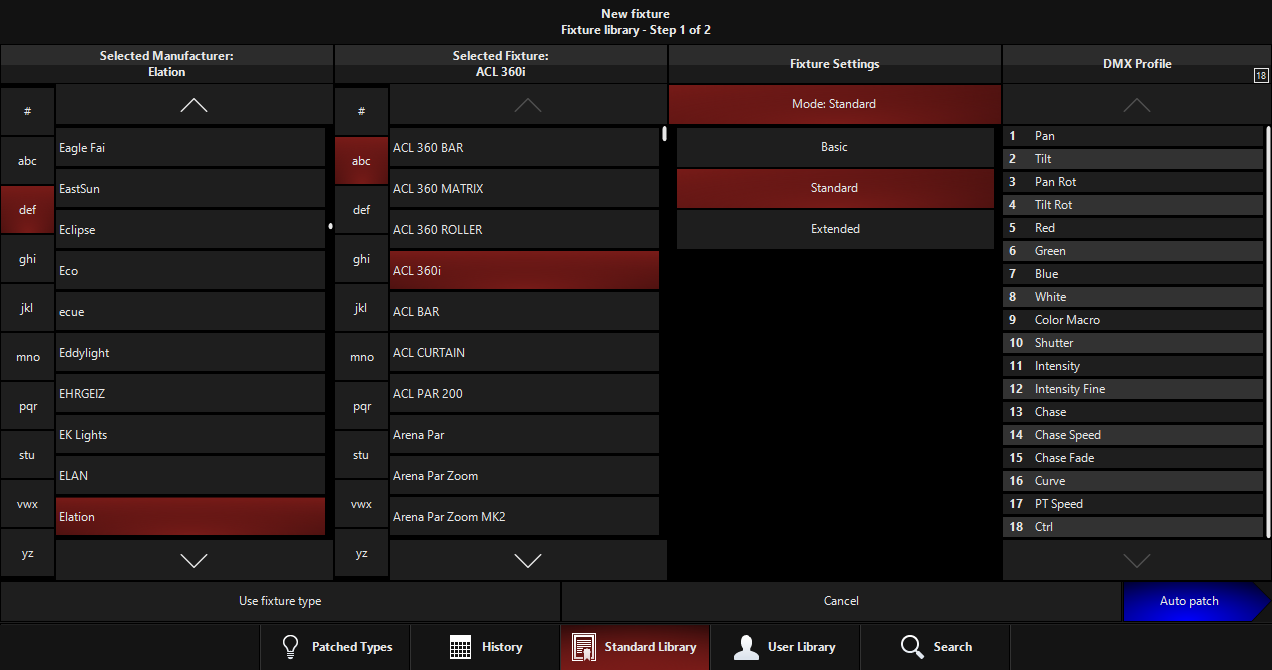Click the fixture list scrollbar thumb
The height and width of the screenshot is (670, 1272).
tap(664, 133)
